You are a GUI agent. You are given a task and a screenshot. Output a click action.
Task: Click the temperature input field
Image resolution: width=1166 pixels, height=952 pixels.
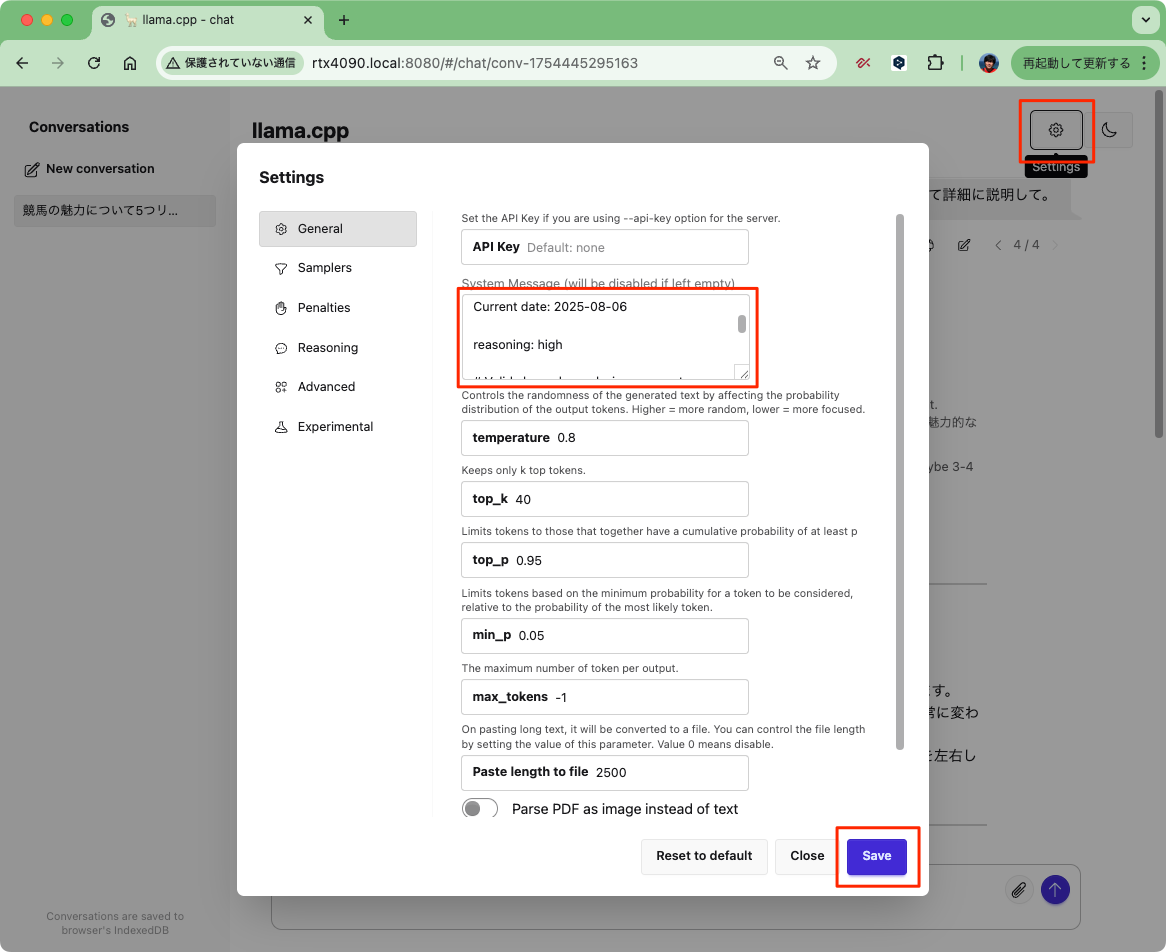[x=605, y=438]
